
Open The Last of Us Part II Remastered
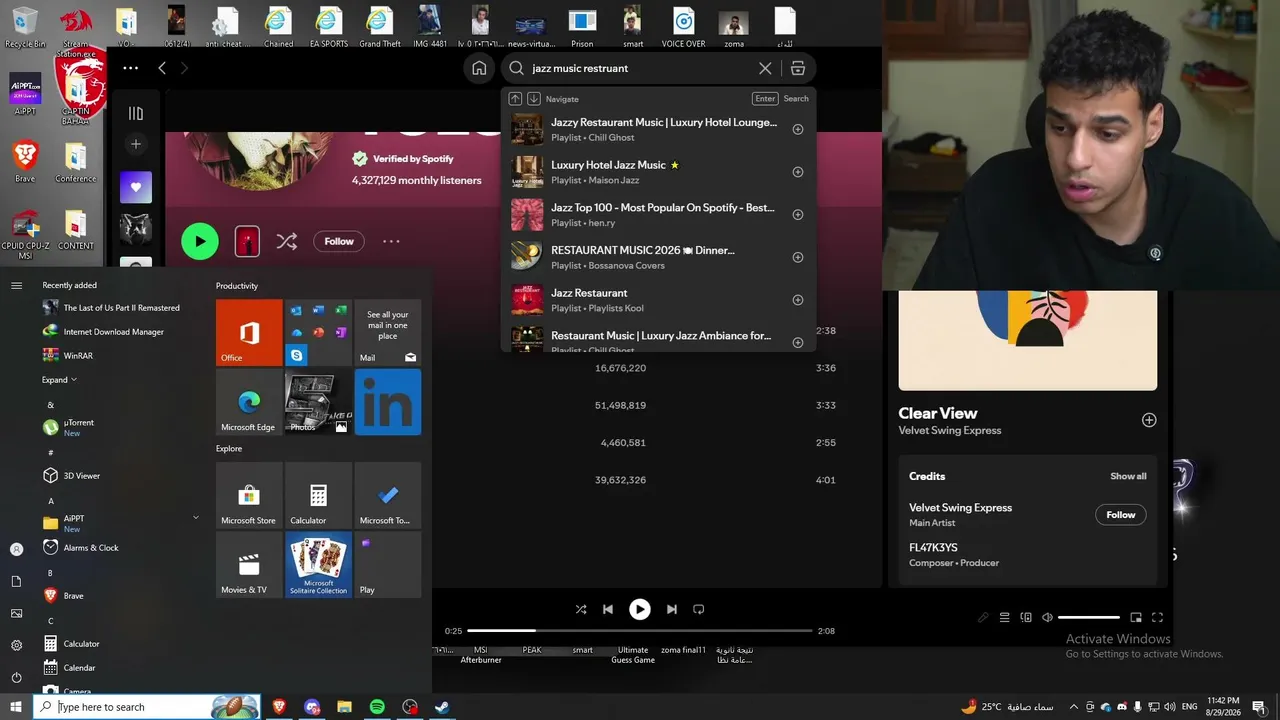point(120,308)
